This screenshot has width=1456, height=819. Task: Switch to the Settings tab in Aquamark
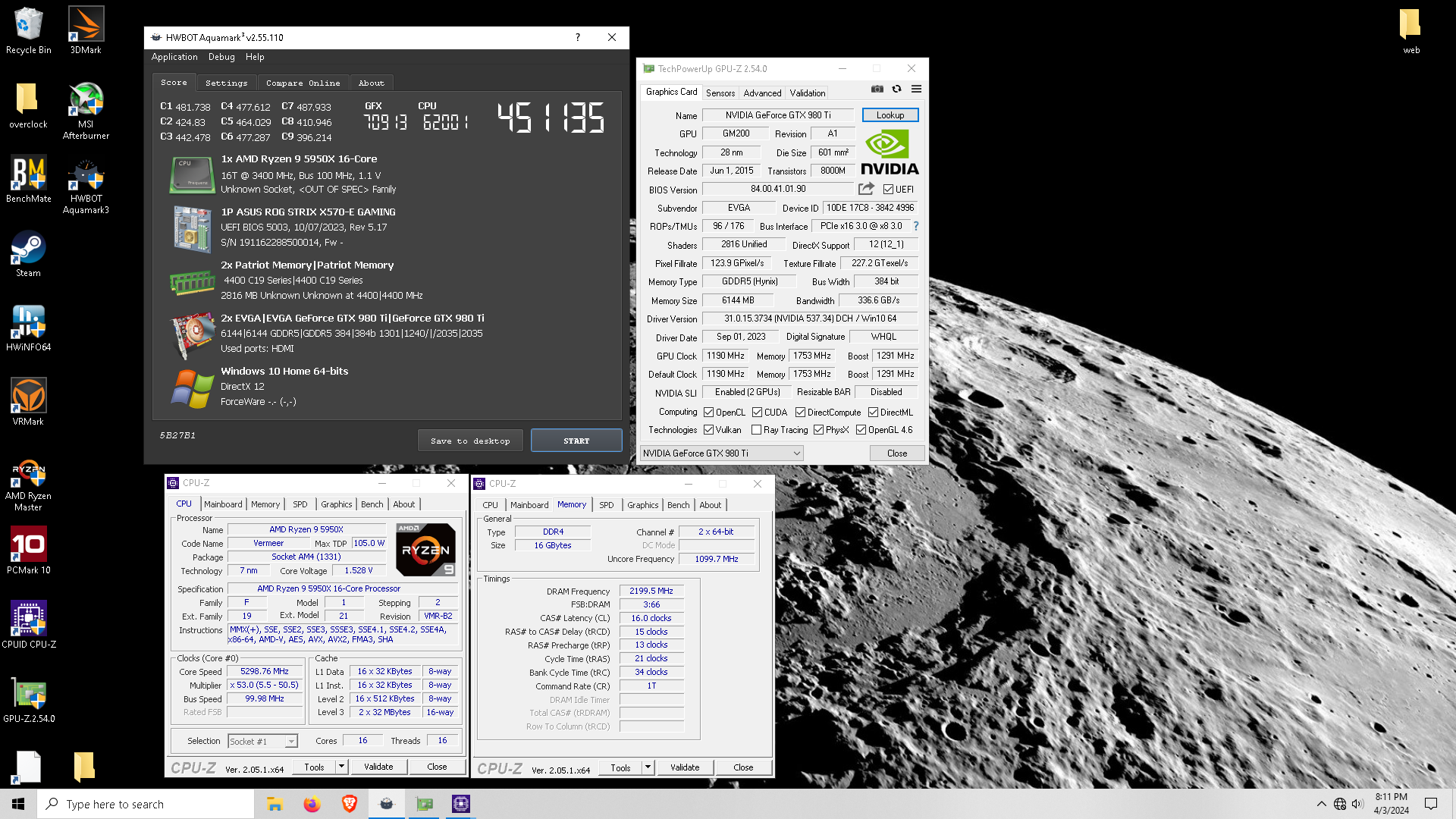click(226, 83)
